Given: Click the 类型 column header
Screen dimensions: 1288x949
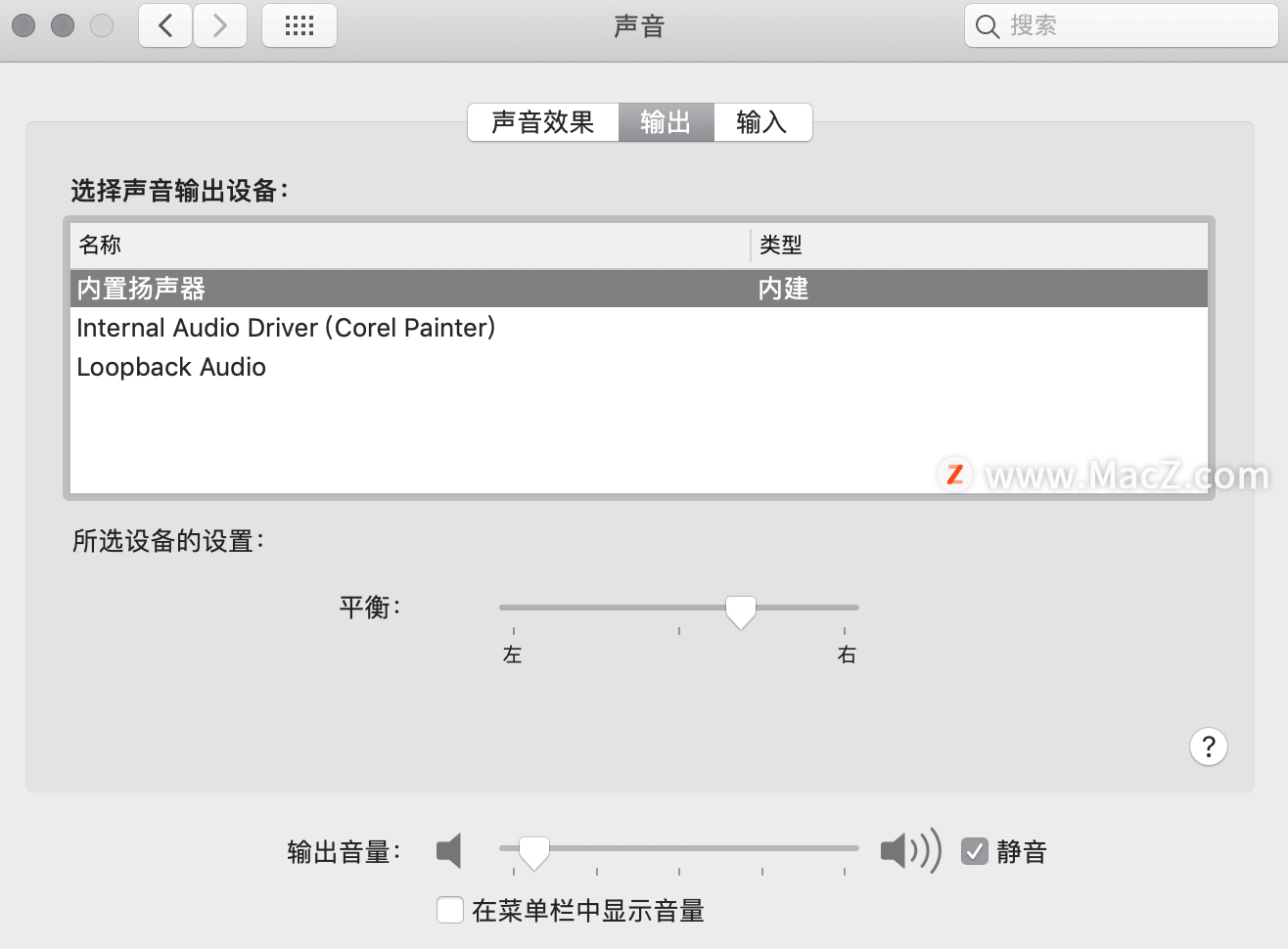Looking at the screenshot, I should coord(979,245).
